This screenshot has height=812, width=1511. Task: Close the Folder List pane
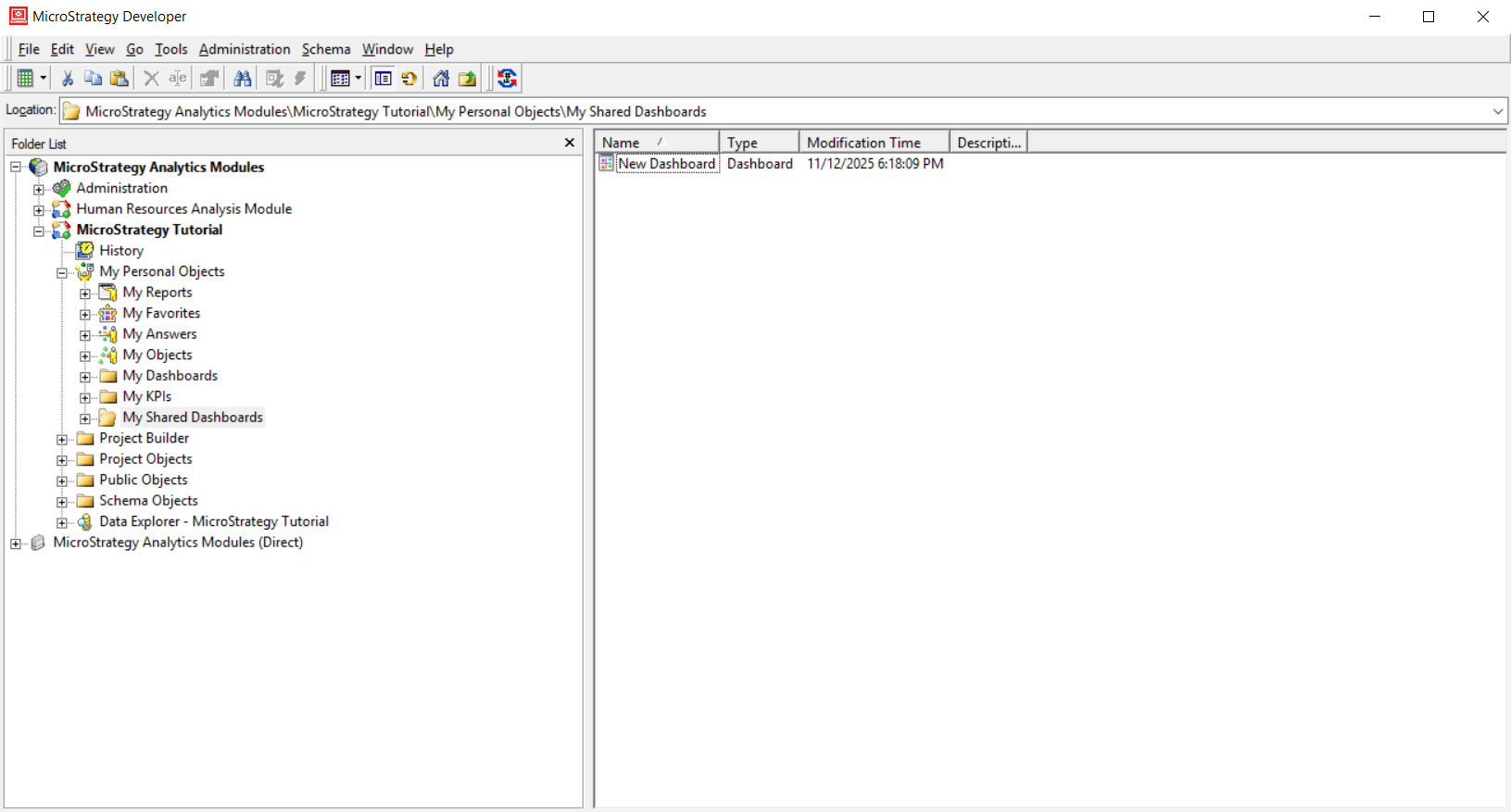[570, 143]
